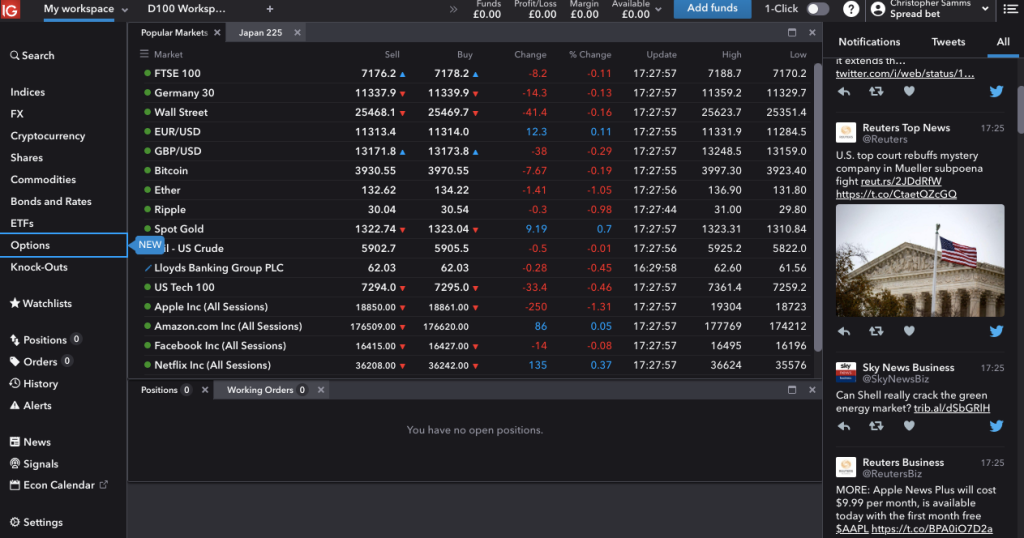Image resolution: width=1024 pixels, height=538 pixels.
Task: Click the Supreme Court flag tweet image
Action: [x=920, y=260]
